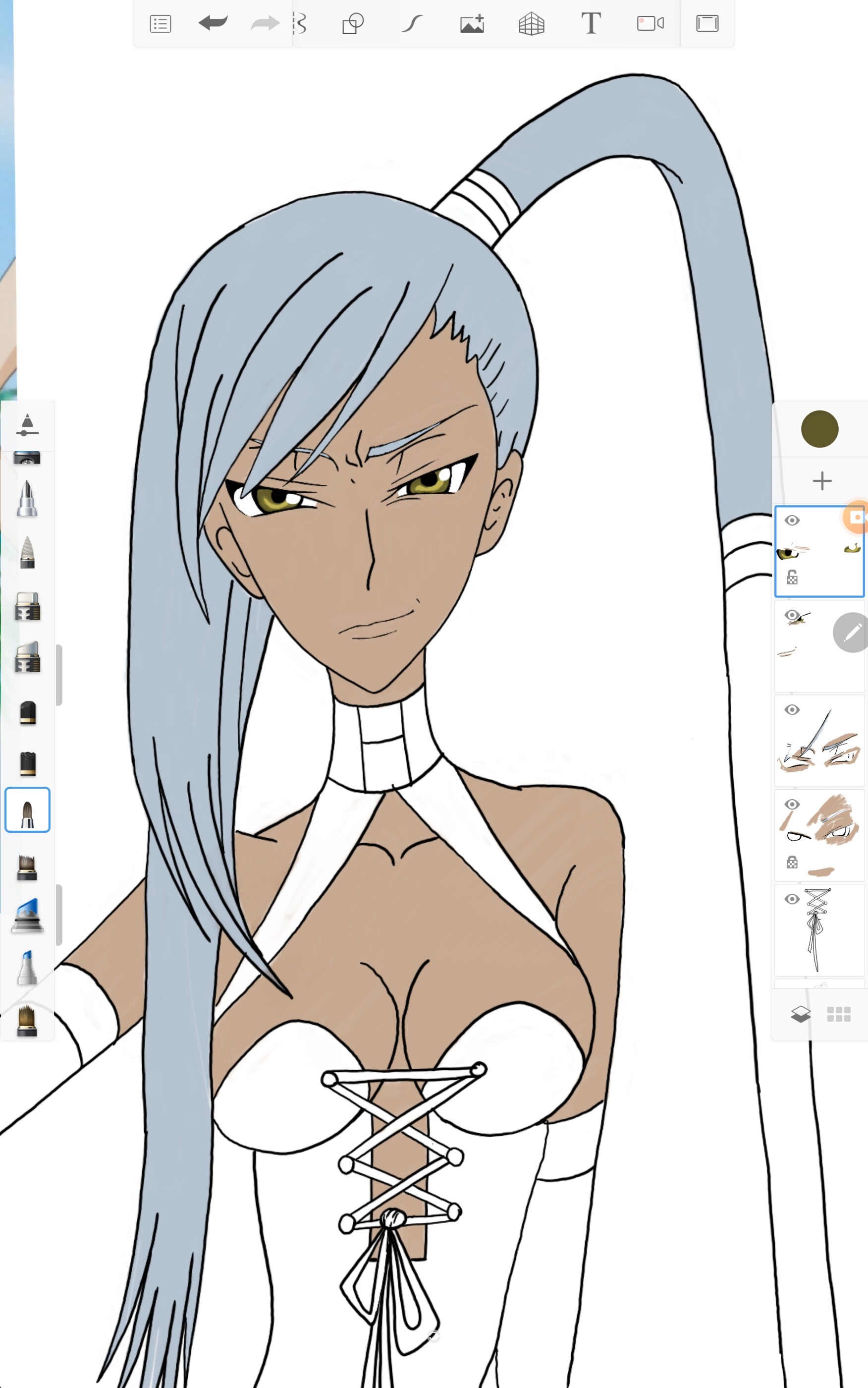The image size is (868, 1388).
Task: Open the symmetry tool
Action: coord(299,23)
